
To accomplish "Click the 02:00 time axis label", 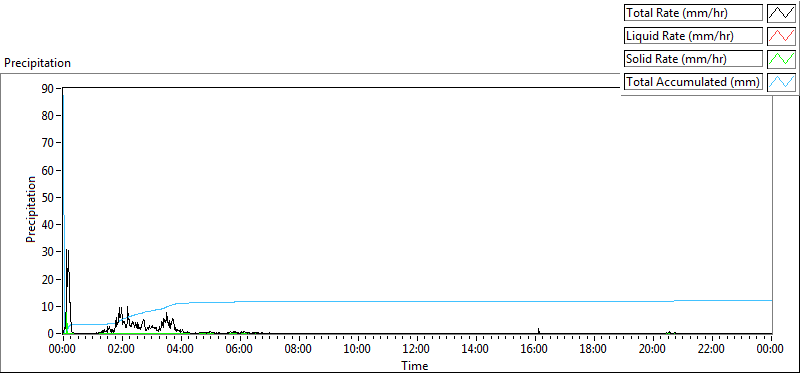I will click(122, 349).
